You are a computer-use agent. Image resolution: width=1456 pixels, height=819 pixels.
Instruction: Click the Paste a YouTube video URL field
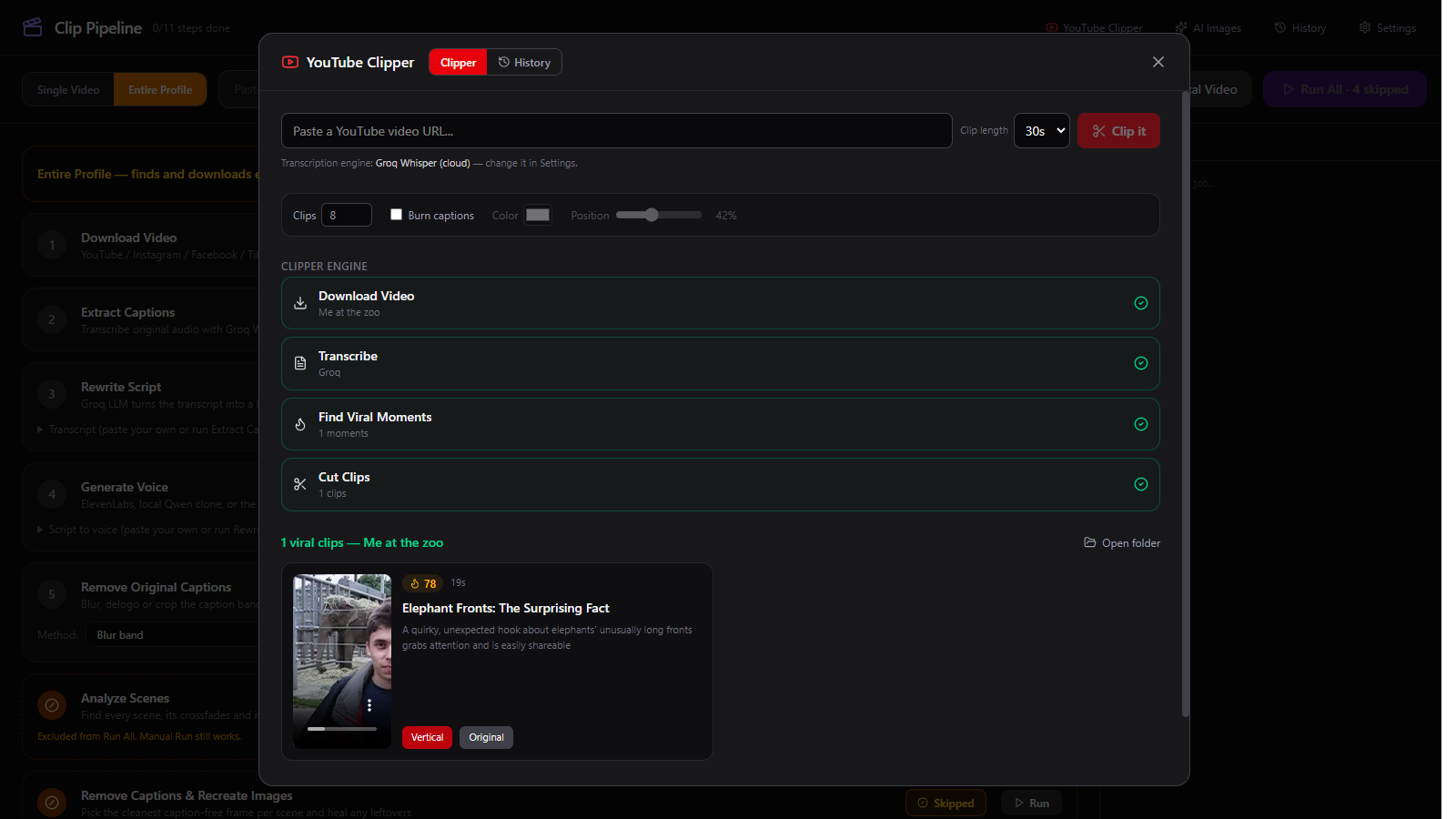point(617,131)
